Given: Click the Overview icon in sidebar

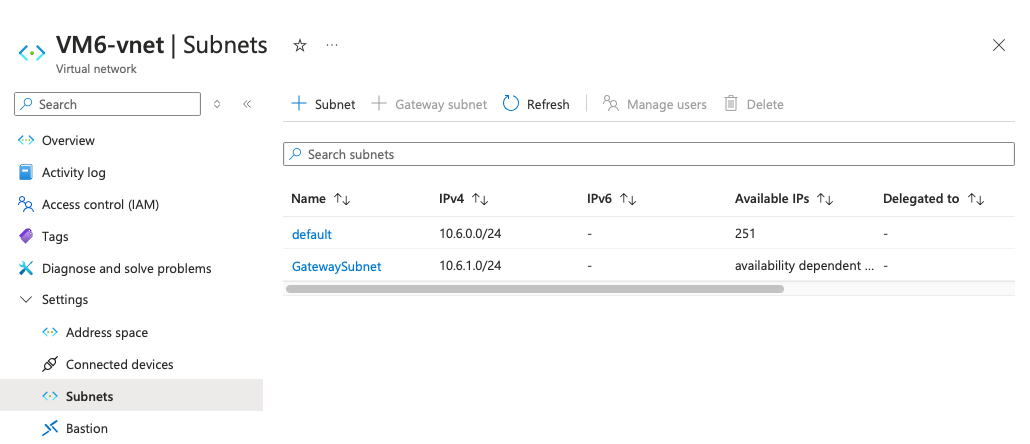Looking at the screenshot, I should (26, 140).
